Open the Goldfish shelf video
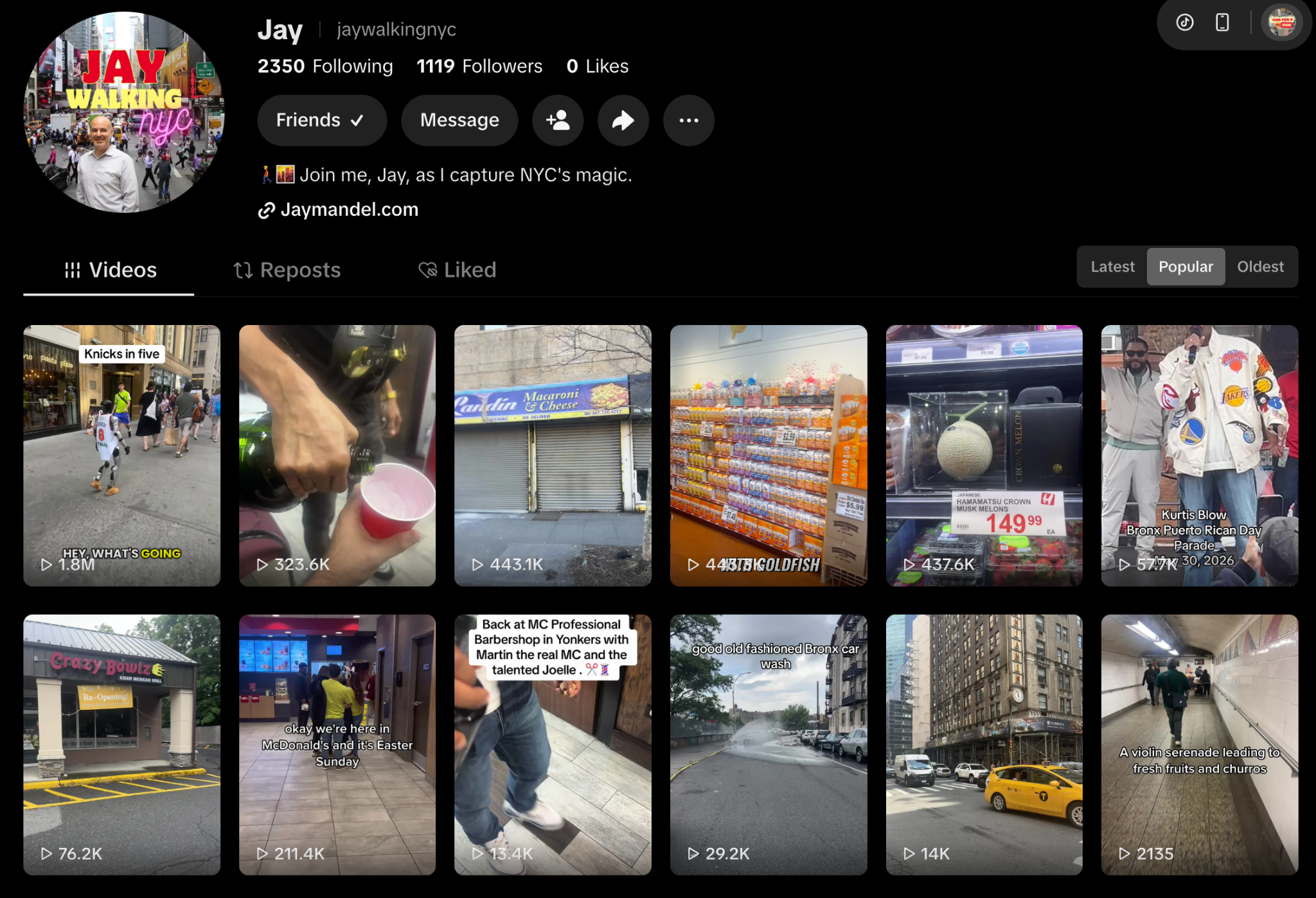The width and height of the screenshot is (1316, 898). coord(769,455)
